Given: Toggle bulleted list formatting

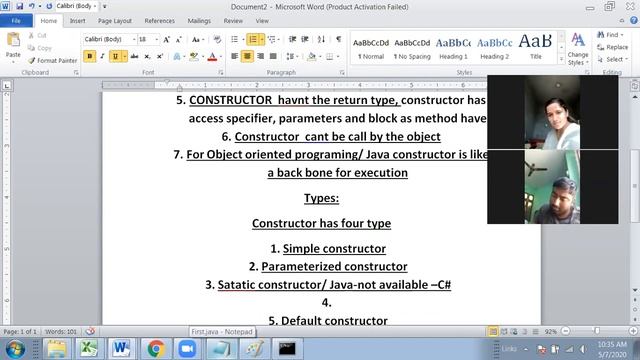Looking at the screenshot, I should click(x=234, y=39).
